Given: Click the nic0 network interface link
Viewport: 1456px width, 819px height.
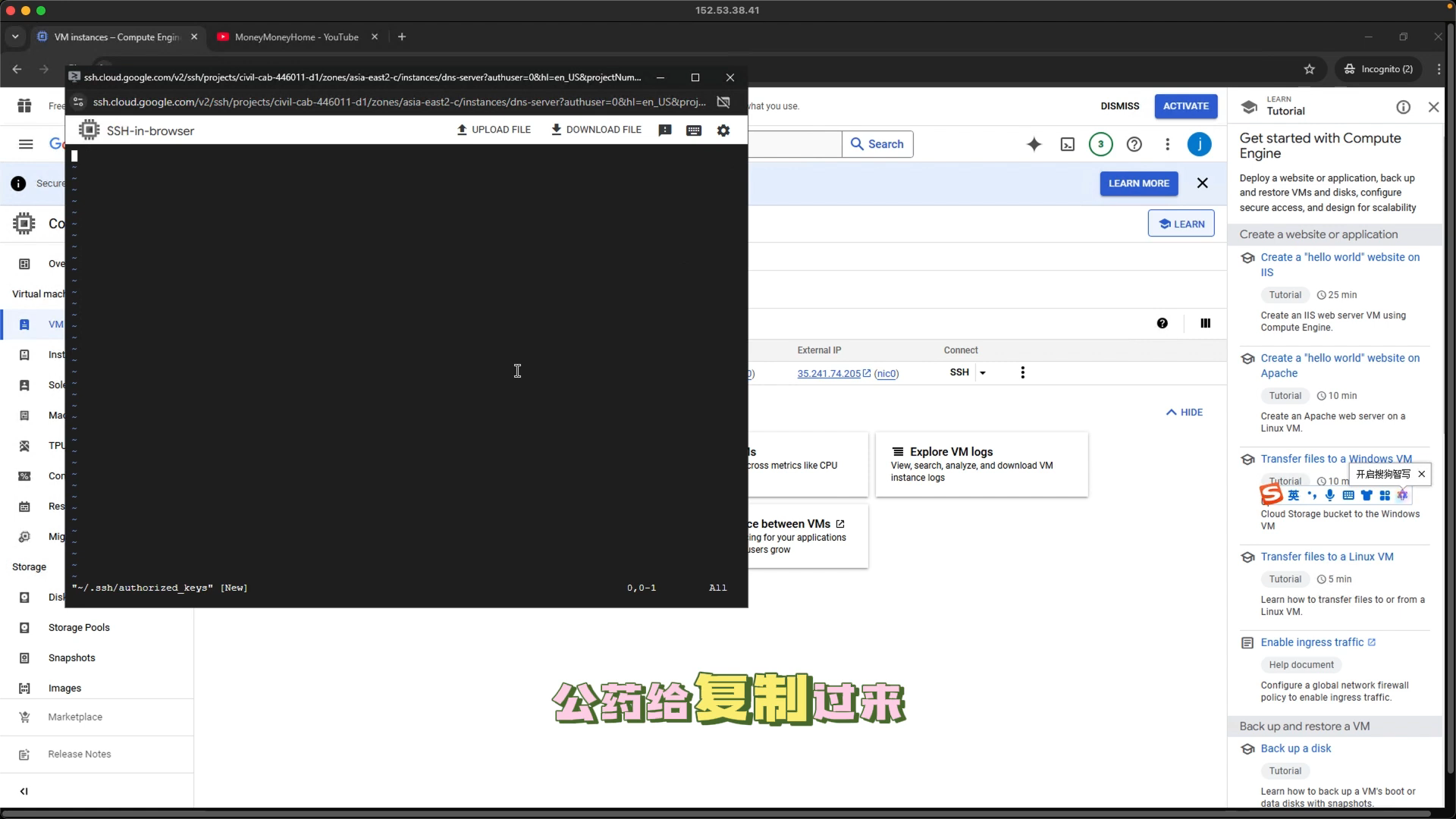Looking at the screenshot, I should 886,374.
